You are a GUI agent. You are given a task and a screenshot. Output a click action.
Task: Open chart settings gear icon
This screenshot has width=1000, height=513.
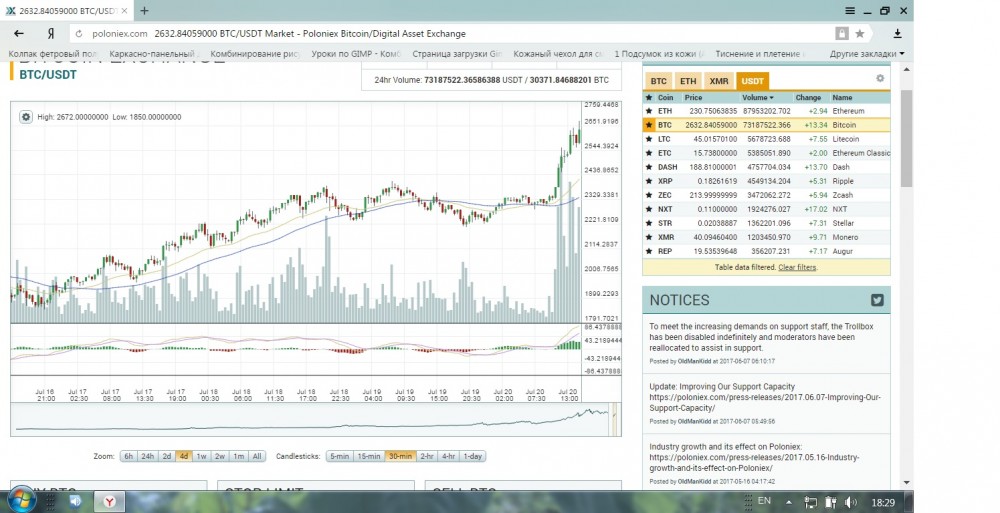pyautogui.click(x=26, y=117)
